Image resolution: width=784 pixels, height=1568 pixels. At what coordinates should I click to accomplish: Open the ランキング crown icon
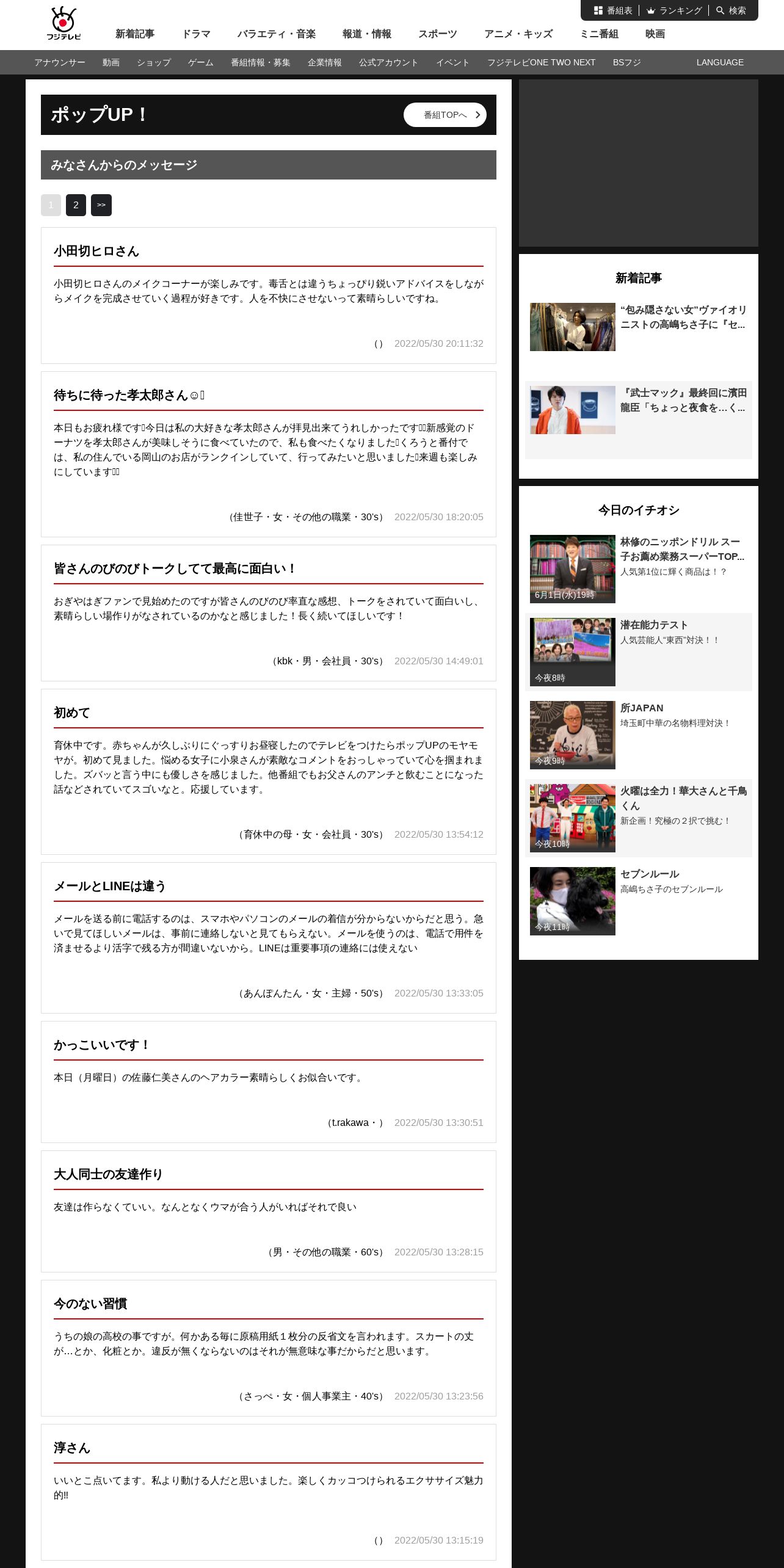651,10
